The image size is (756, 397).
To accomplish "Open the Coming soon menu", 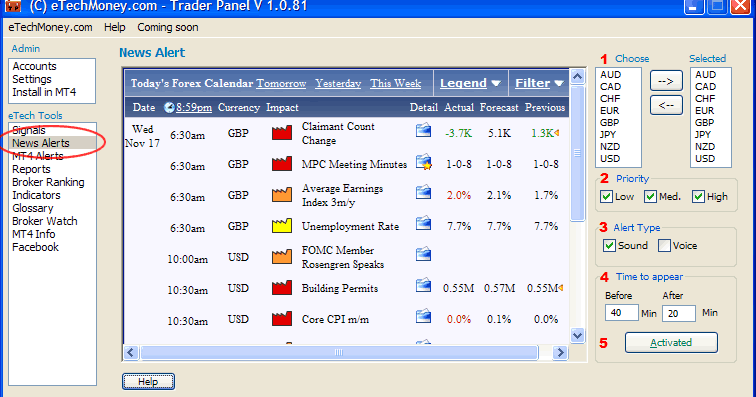I will coord(168,27).
